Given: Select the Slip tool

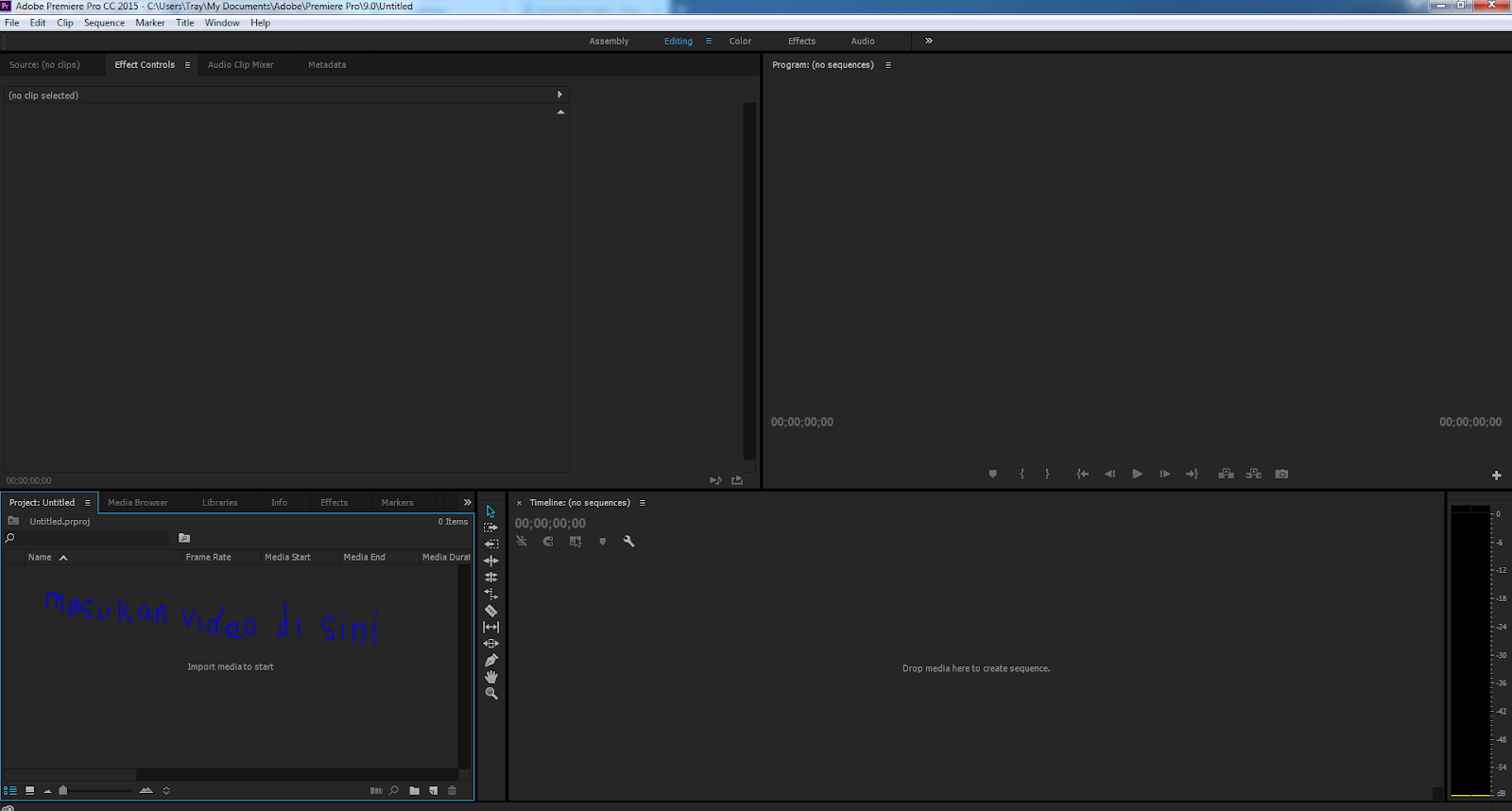Looking at the screenshot, I should tap(490, 627).
